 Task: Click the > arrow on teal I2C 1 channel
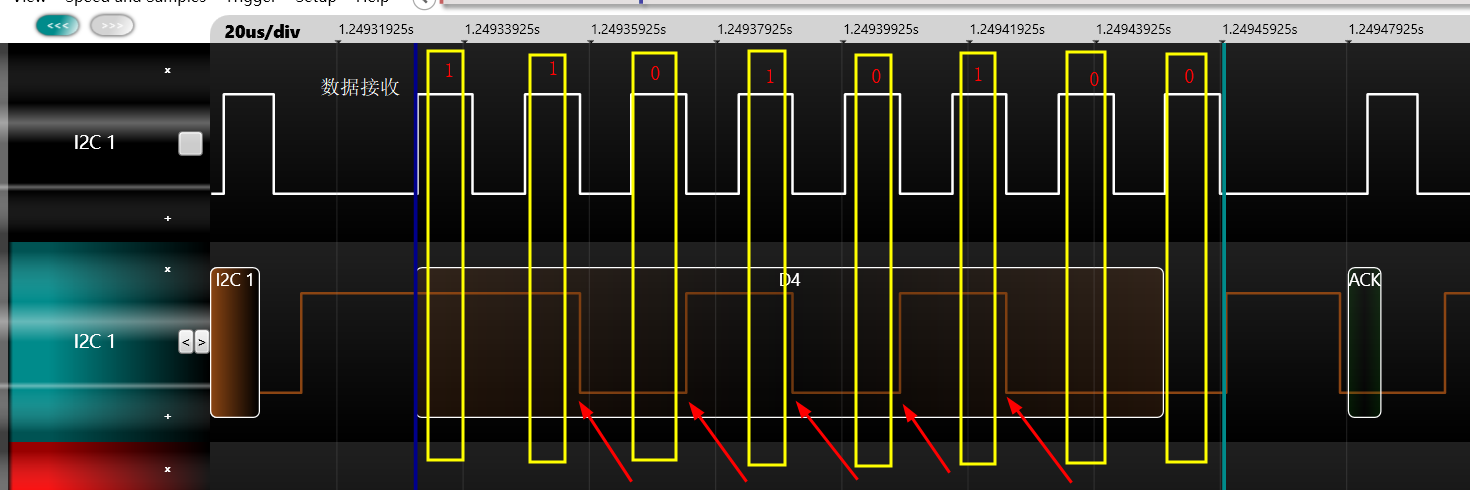pos(201,342)
